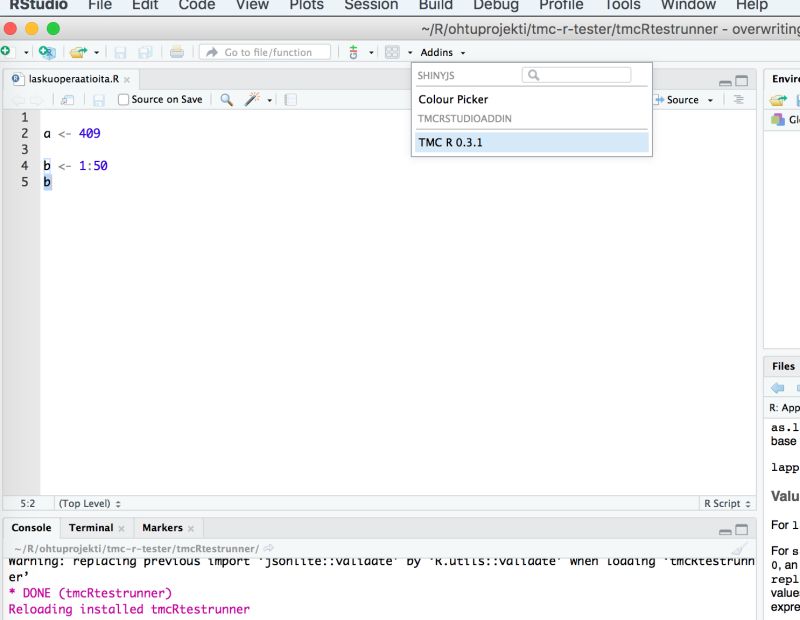Click the editor save document icon
The width and height of the screenshot is (800, 620).
(98, 100)
